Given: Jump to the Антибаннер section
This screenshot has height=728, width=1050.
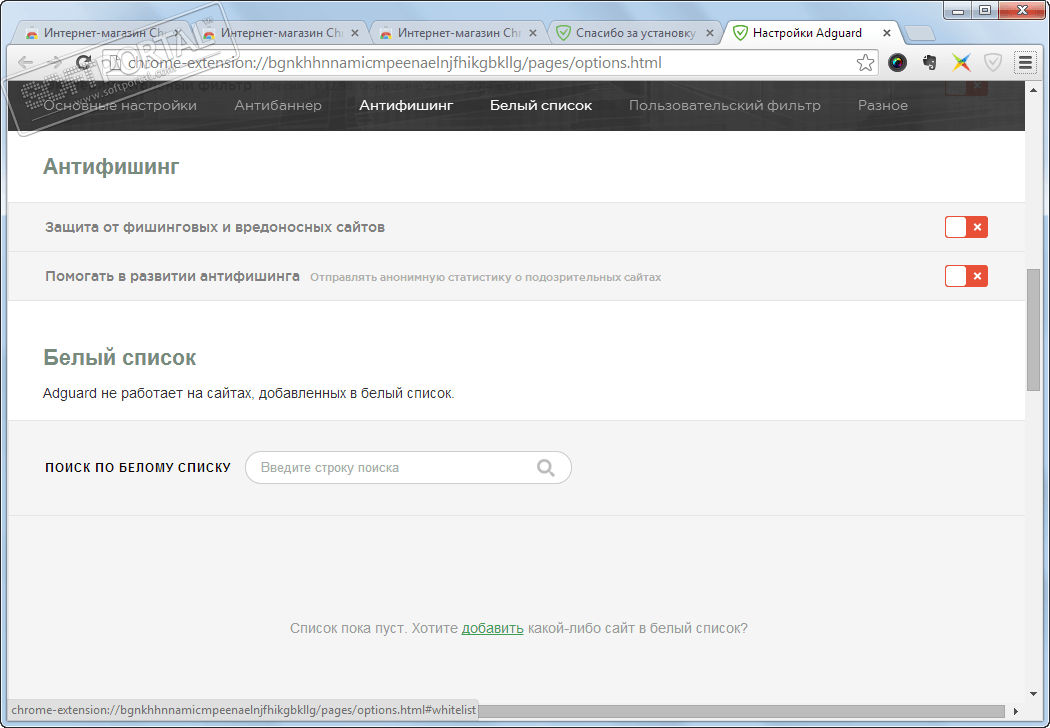Looking at the screenshot, I should [278, 105].
